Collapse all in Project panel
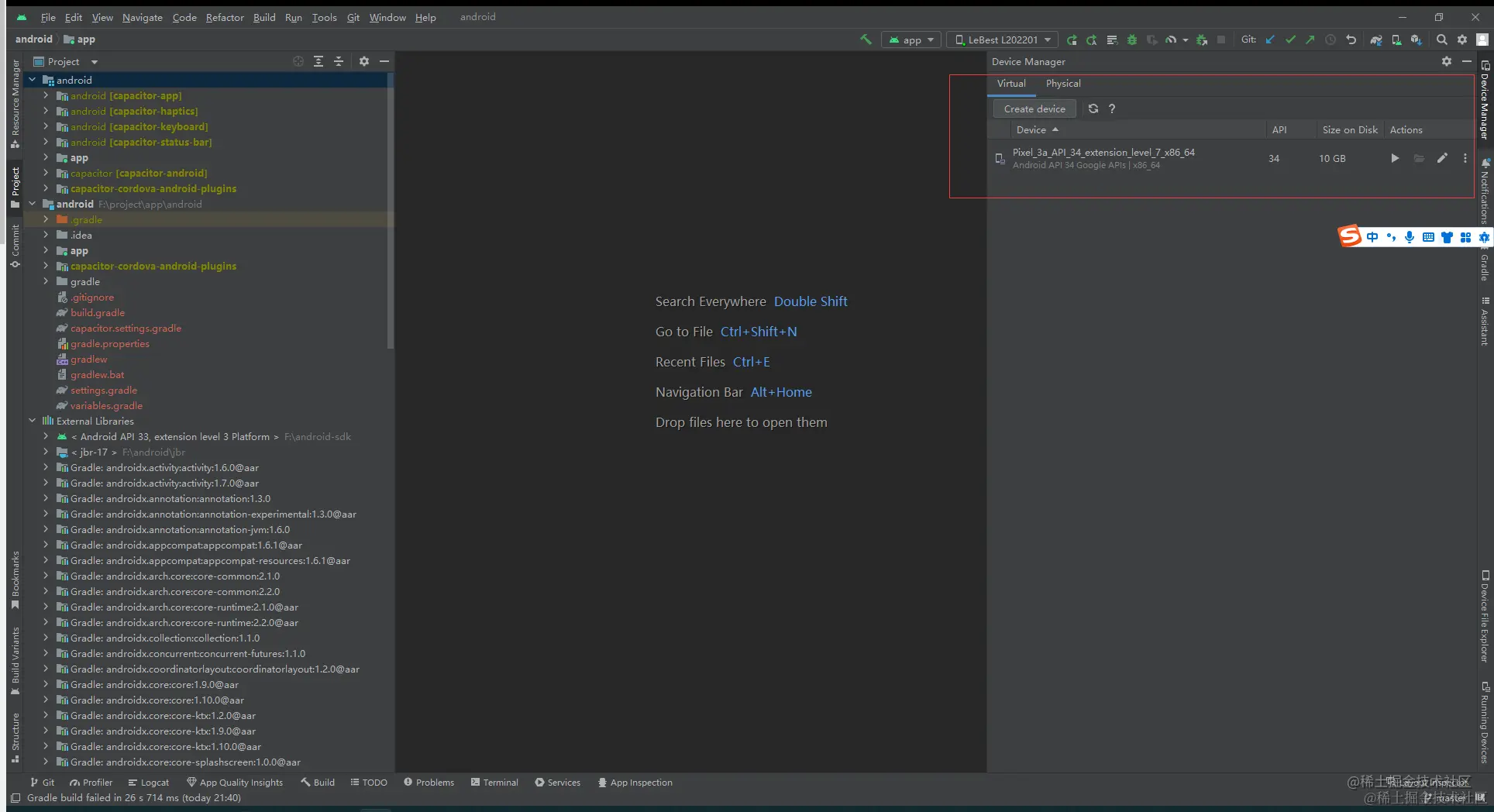This screenshot has width=1494, height=812. (339, 61)
